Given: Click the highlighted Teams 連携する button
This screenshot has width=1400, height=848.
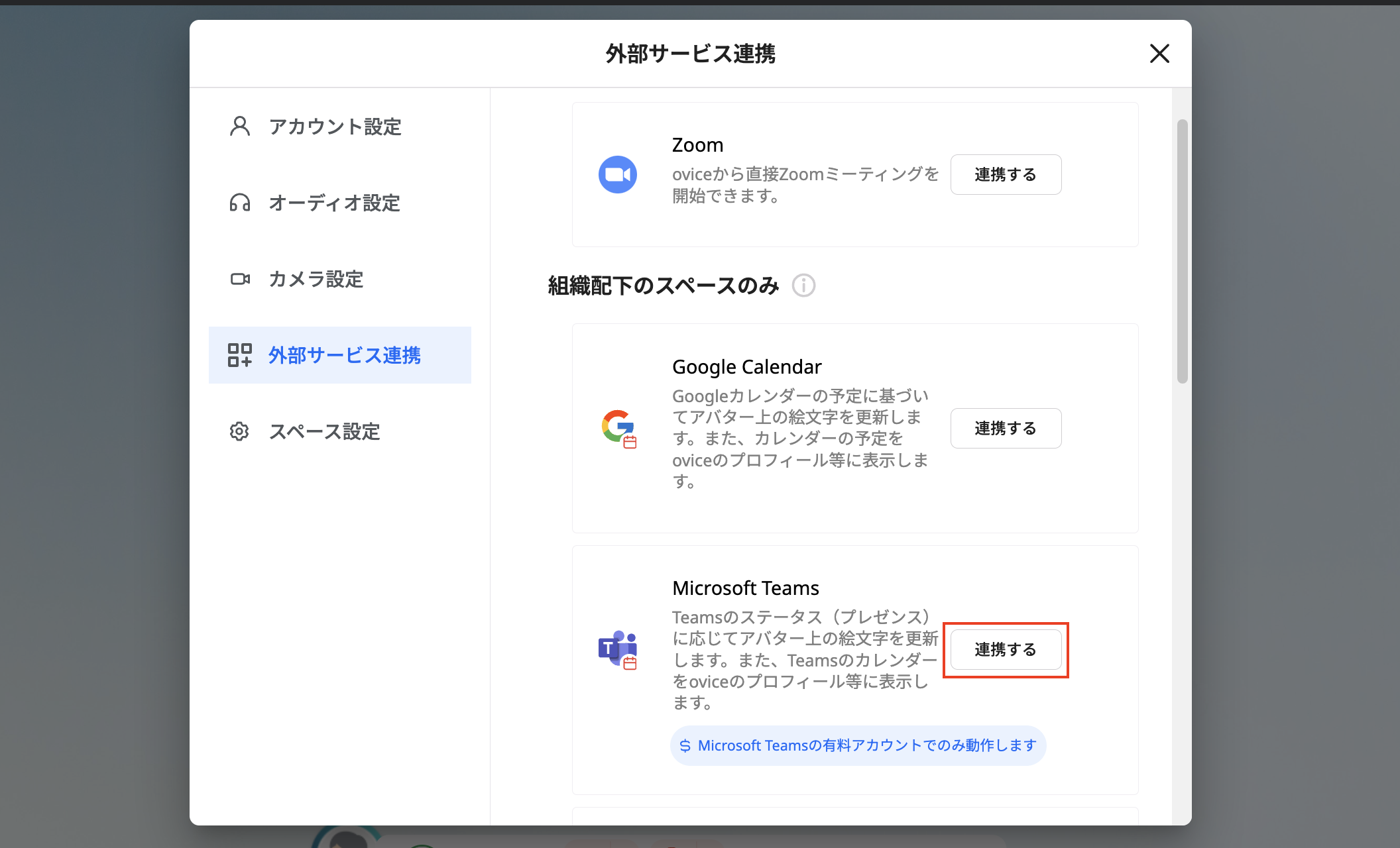Looking at the screenshot, I should 1005,650.
